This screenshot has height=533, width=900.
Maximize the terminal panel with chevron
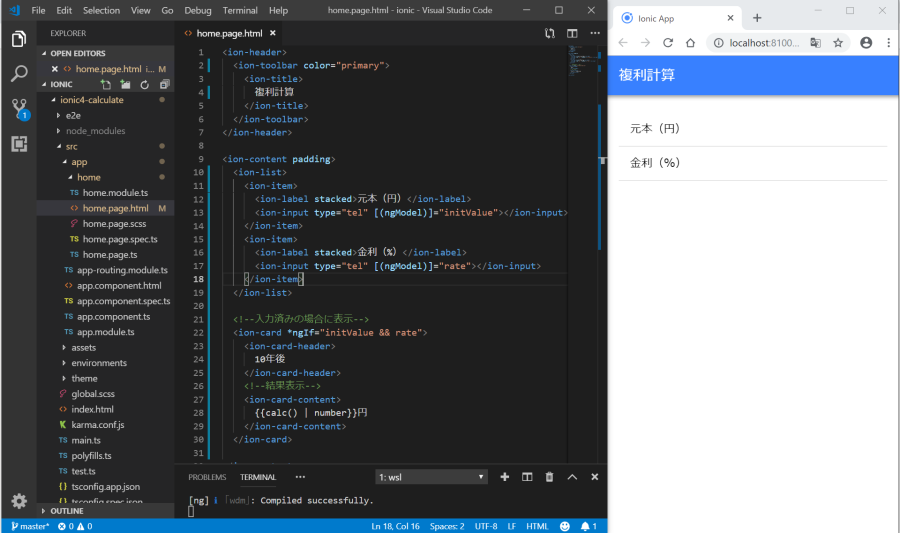(x=572, y=477)
